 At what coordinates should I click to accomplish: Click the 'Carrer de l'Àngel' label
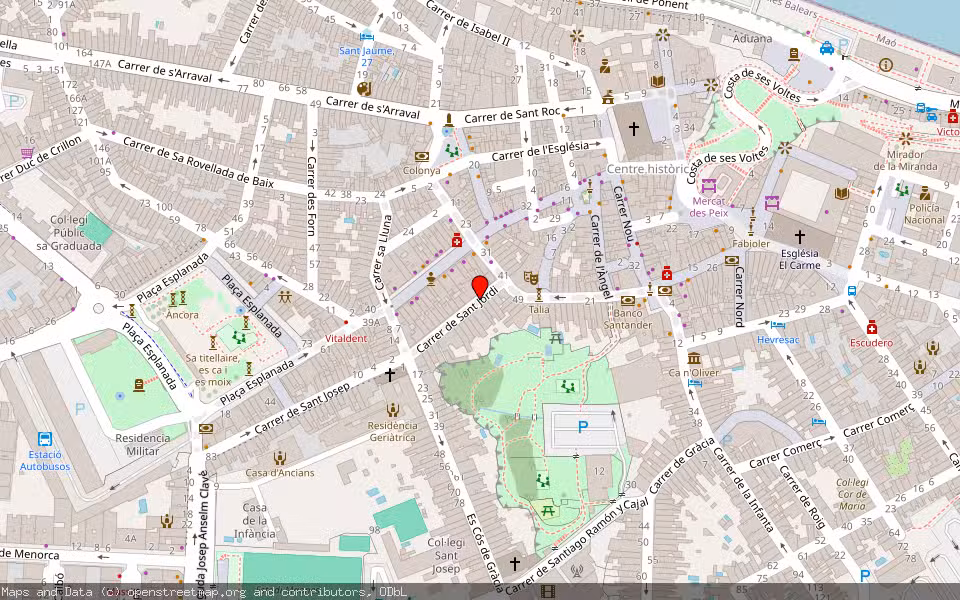(x=601, y=257)
